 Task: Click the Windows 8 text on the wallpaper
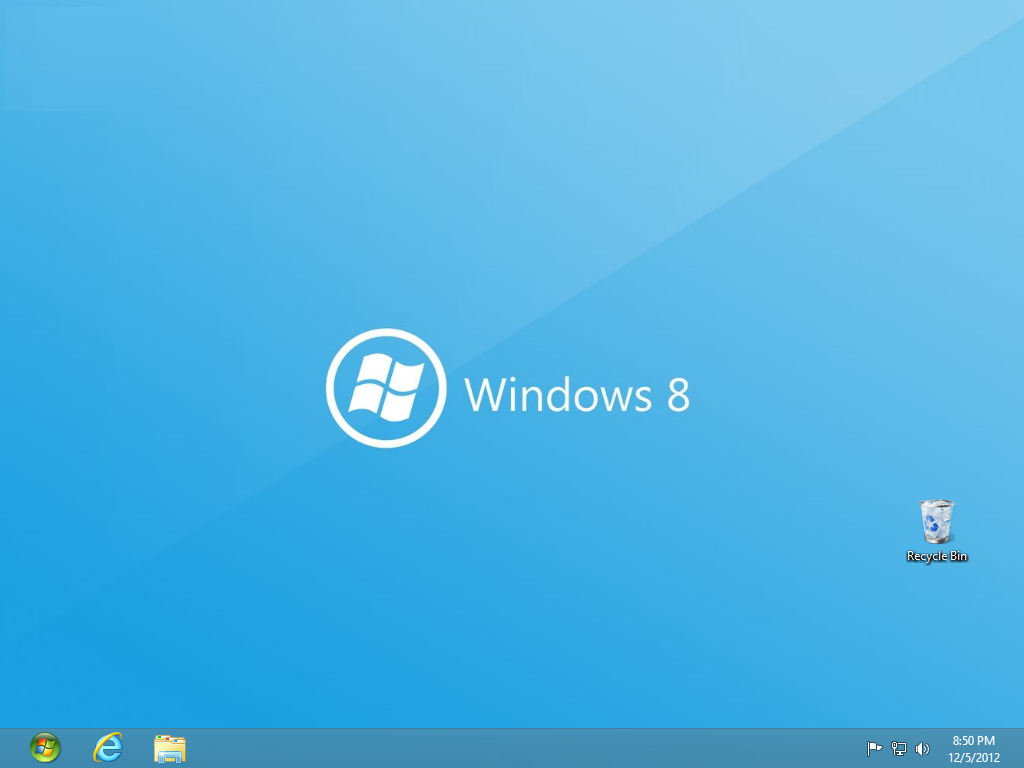pyautogui.click(x=578, y=396)
